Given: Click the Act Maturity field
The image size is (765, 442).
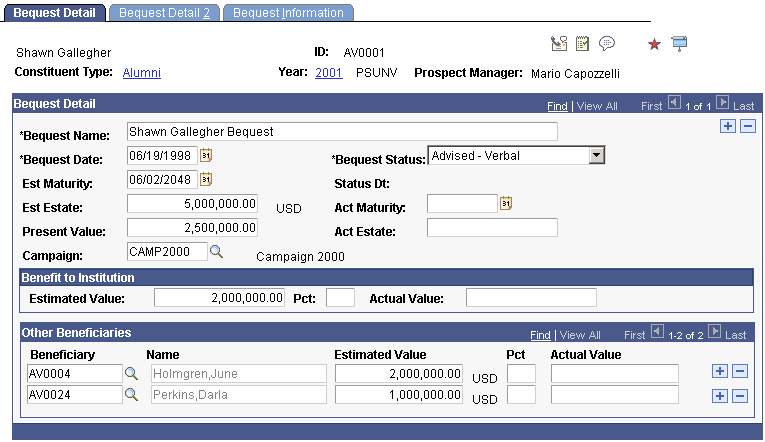Looking at the screenshot, I should click(462, 203).
